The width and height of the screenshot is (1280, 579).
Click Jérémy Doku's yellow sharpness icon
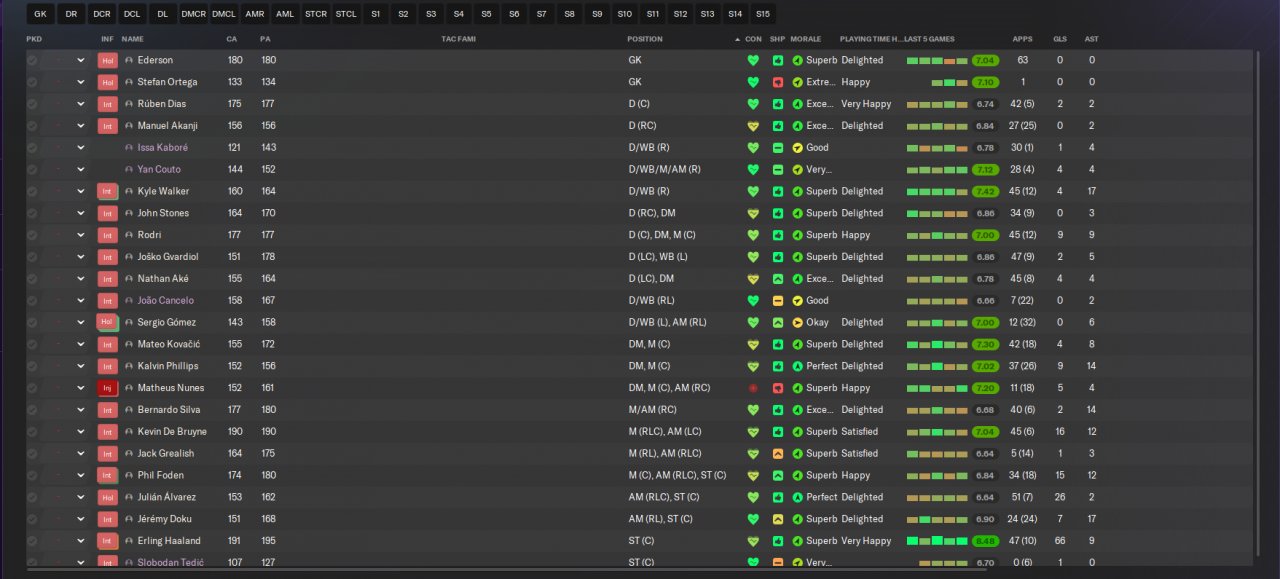[778, 519]
